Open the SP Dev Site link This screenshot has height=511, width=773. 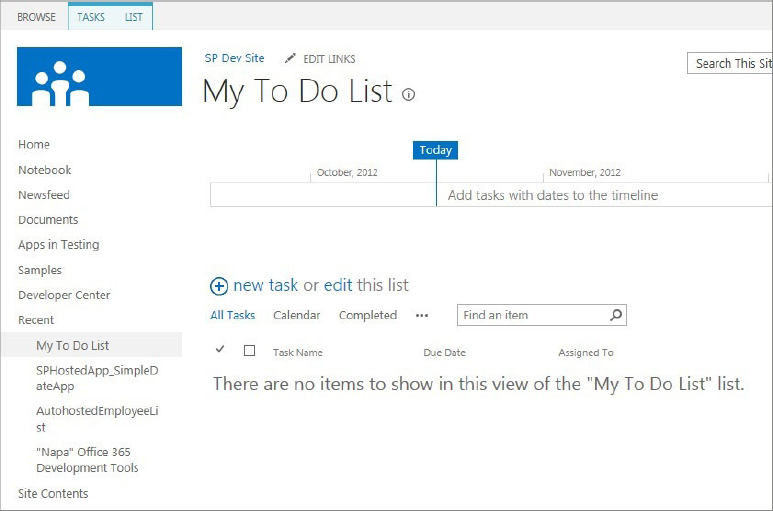pos(234,58)
